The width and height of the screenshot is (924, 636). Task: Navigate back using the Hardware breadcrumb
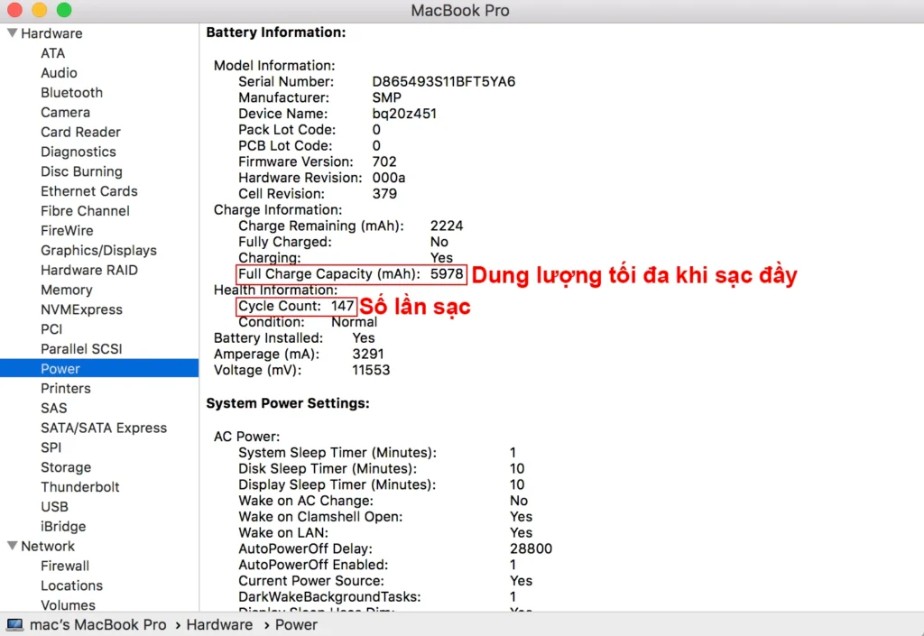[x=218, y=624]
